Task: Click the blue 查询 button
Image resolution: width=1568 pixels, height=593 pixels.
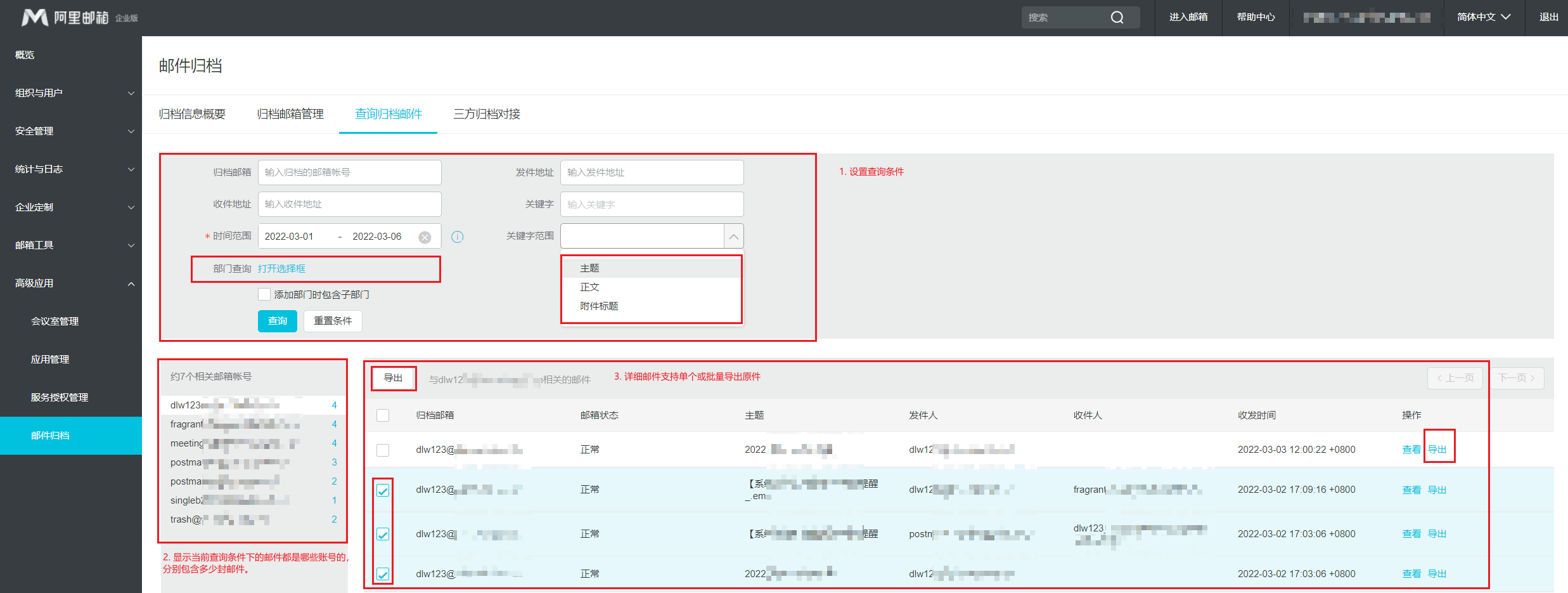Action: 277,321
